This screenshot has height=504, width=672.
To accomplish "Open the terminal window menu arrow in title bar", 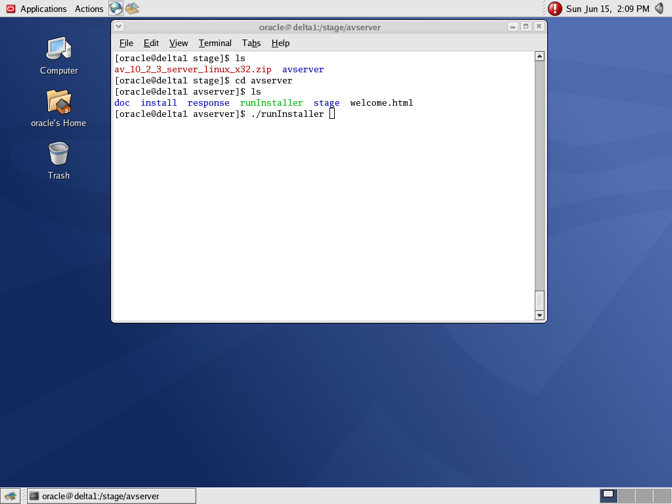I will [119, 27].
